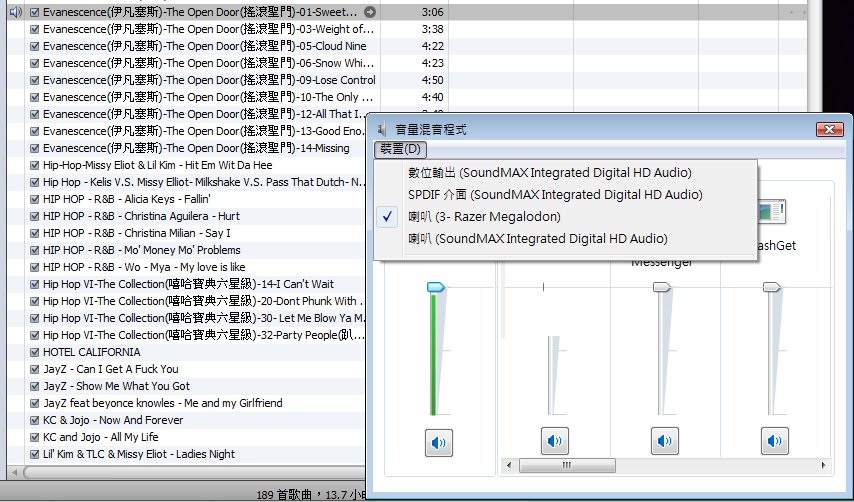The width and height of the screenshot is (854, 502).
Task: Uncheck Christina Aguilera - Hurt checkbox
Action: coord(35,216)
